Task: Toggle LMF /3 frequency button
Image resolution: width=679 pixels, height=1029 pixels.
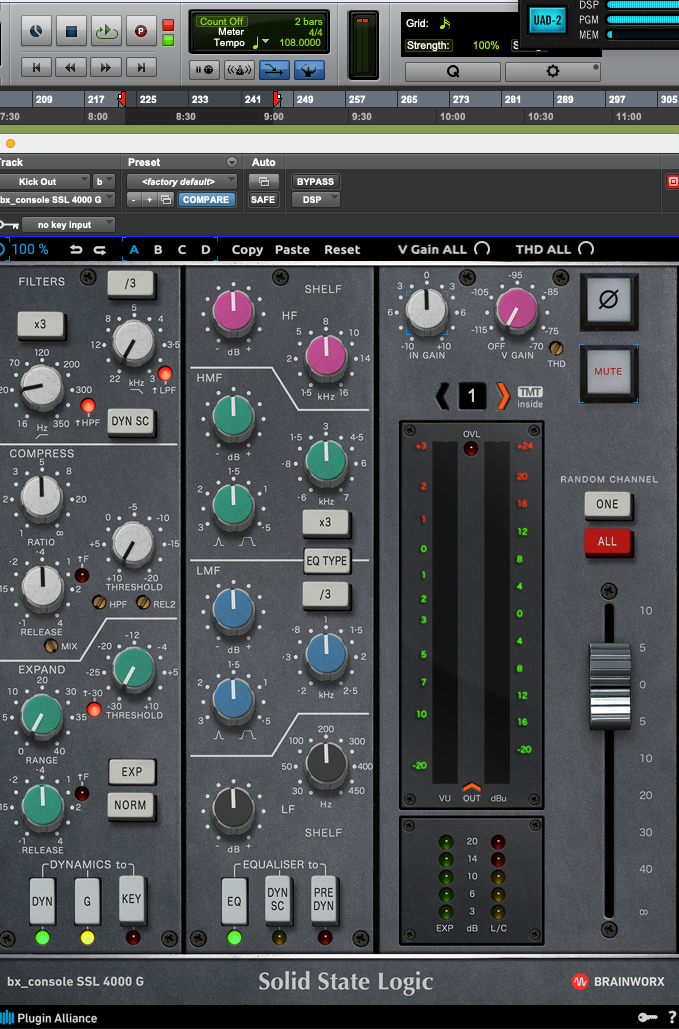Action: pyautogui.click(x=325, y=595)
